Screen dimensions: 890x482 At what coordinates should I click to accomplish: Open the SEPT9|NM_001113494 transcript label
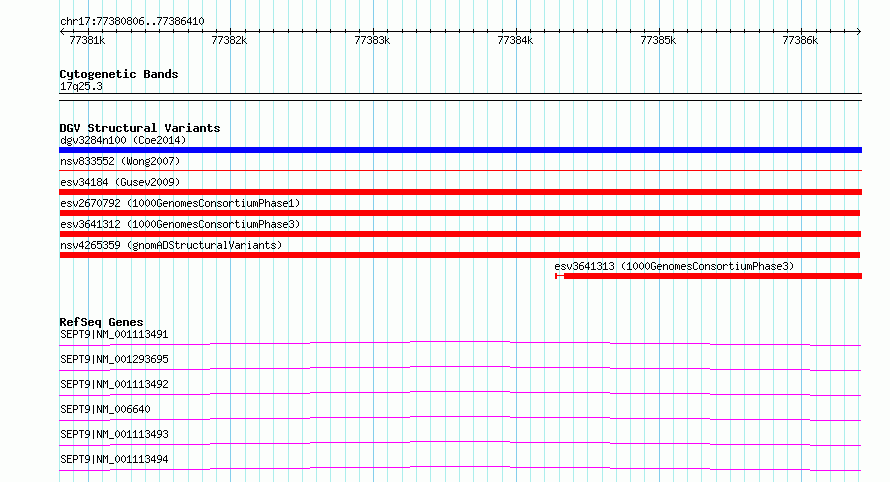tap(114, 459)
